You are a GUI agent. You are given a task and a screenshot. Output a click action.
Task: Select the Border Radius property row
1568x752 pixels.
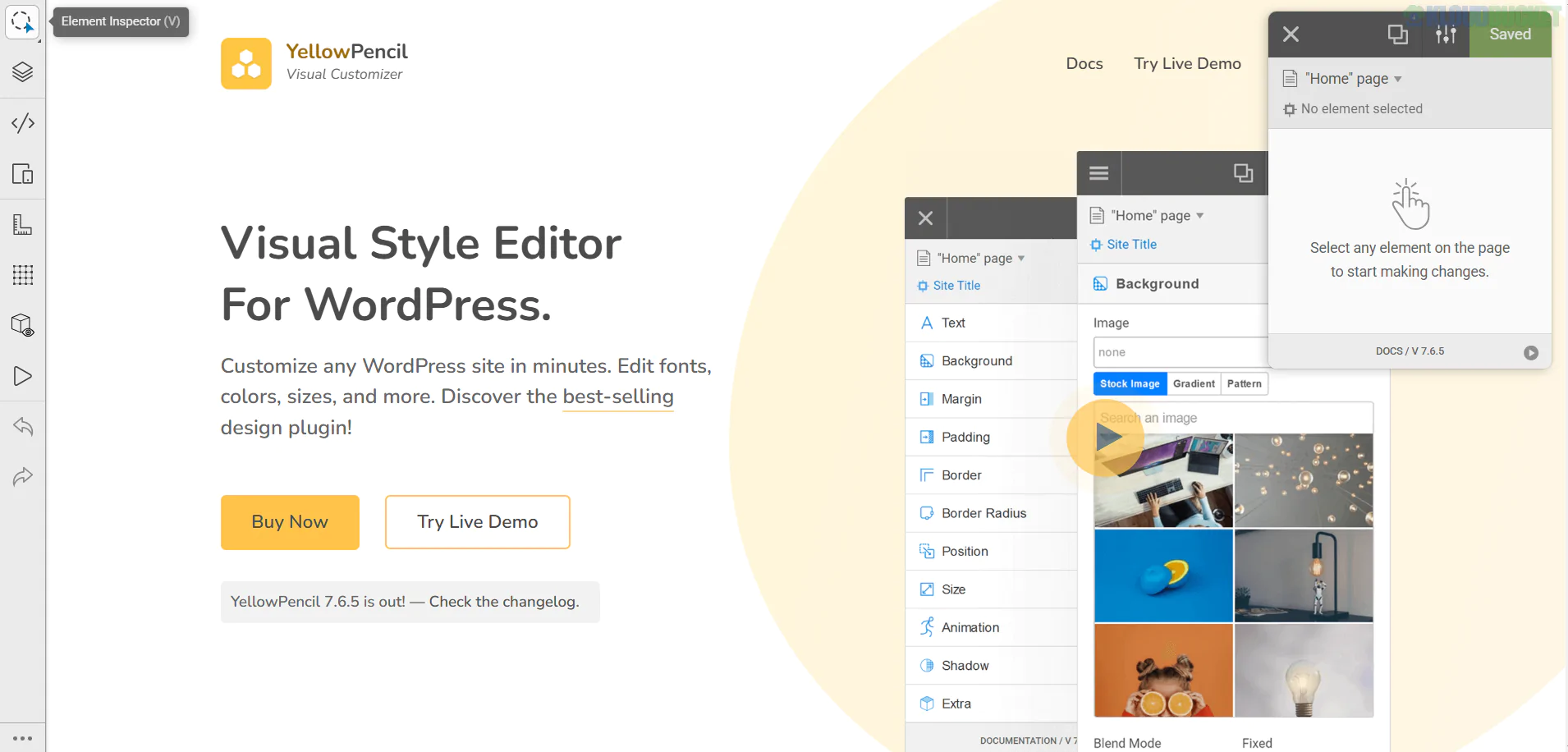(x=991, y=513)
